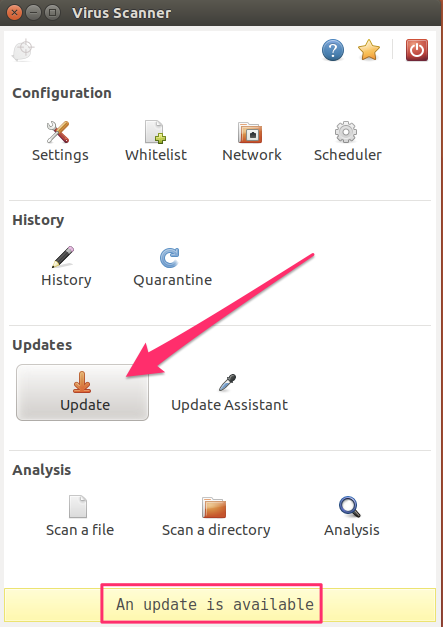Open the Settings wrench and screwdriver icon
The width and height of the screenshot is (443, 627).
(58, 132)
